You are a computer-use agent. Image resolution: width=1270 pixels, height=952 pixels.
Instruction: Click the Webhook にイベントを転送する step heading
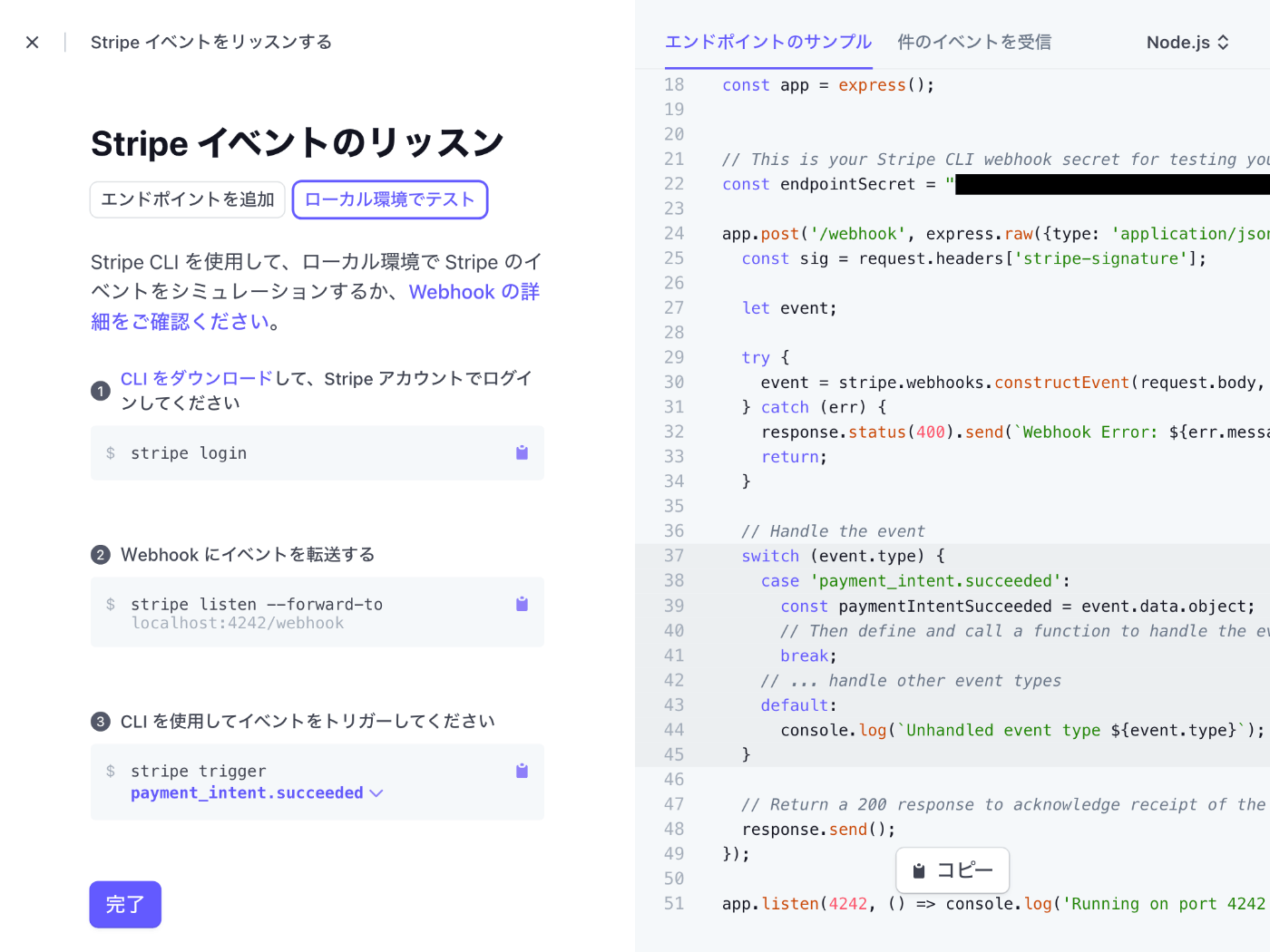[x=248, y=555]
